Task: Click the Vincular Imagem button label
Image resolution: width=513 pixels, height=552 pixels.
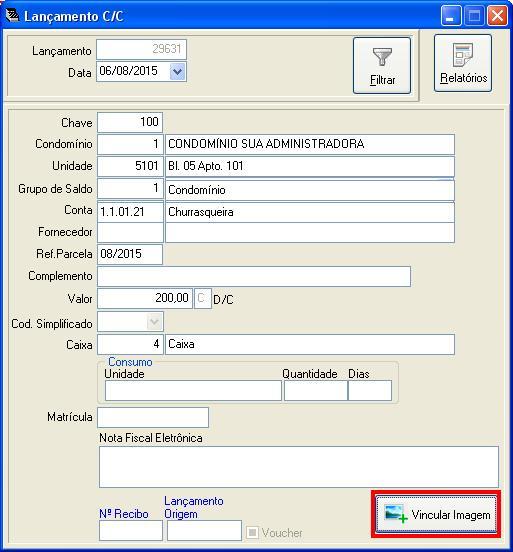Action: [451, 515]
